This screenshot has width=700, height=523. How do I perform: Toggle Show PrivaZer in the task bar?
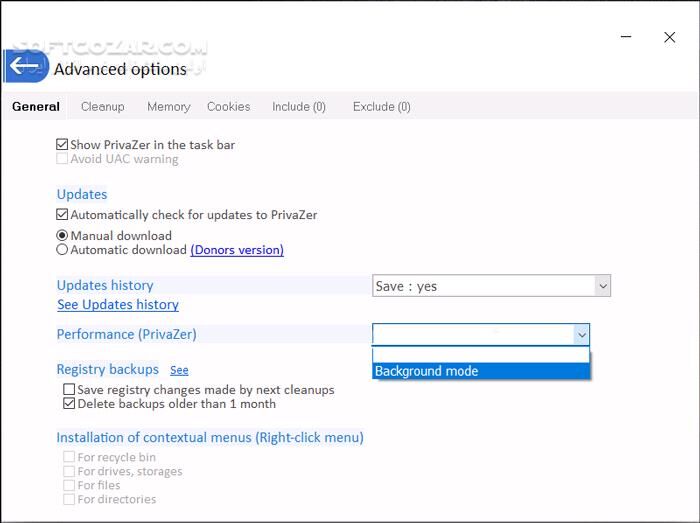pyautogui.click(x=63, y=145)
